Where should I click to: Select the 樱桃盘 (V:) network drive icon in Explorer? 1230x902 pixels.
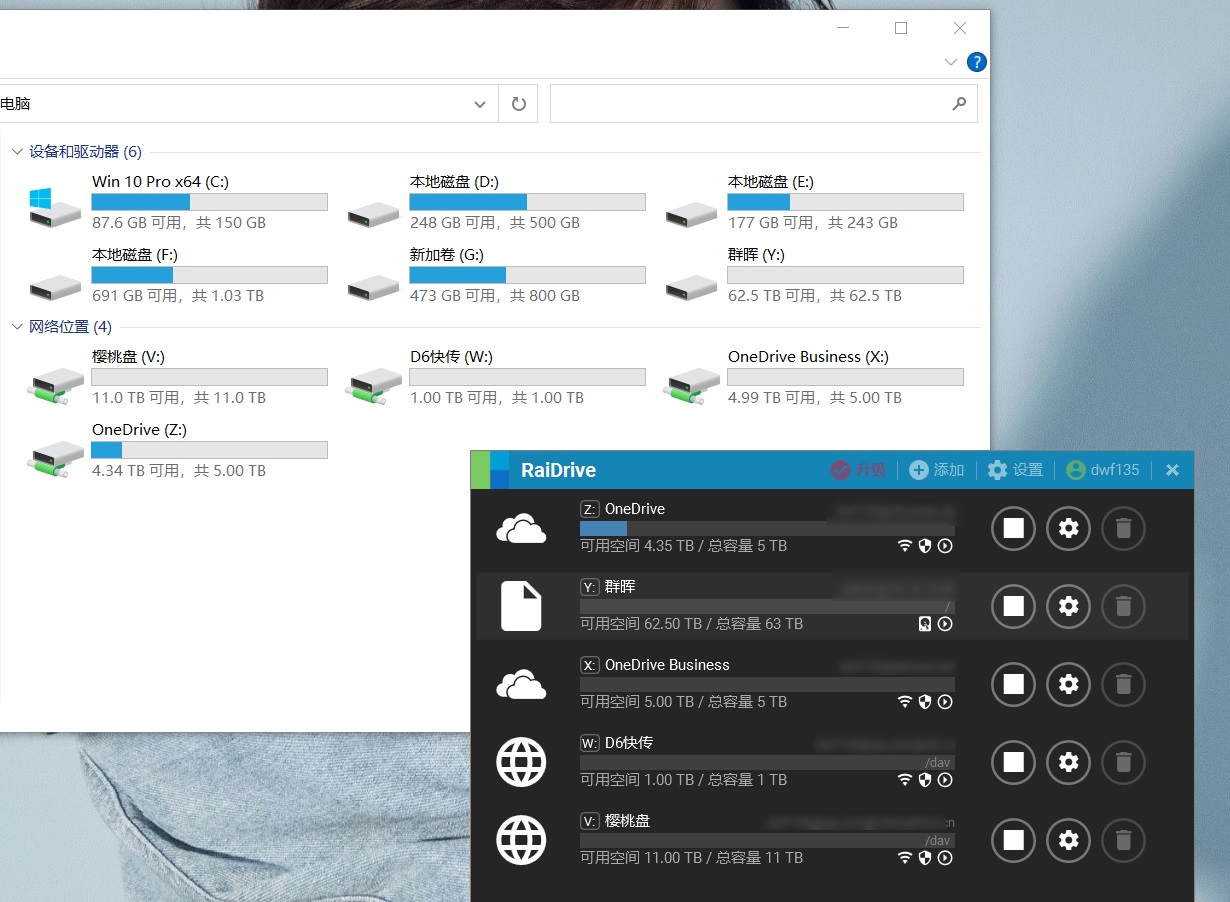[x=55, y=385]
